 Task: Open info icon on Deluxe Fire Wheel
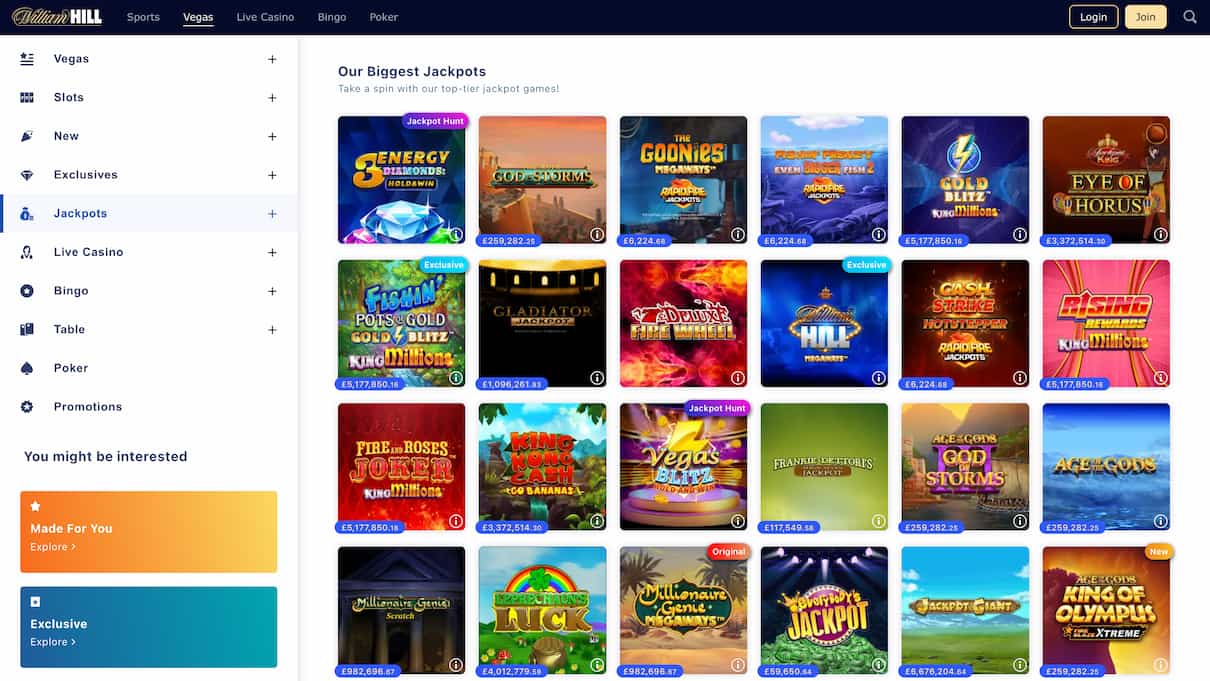coord(738,378)
